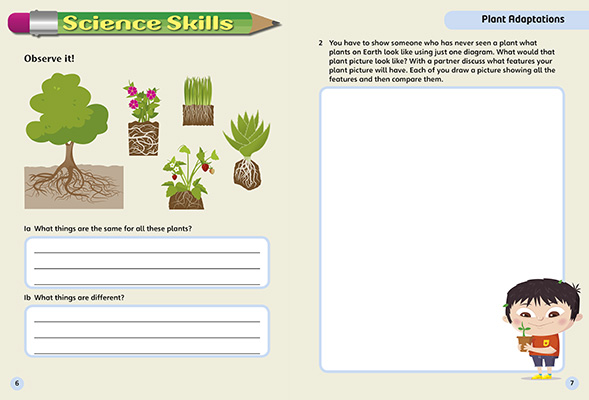Click the question 2 instruction paragraph

pyautogui.click(x=437, y=61)
